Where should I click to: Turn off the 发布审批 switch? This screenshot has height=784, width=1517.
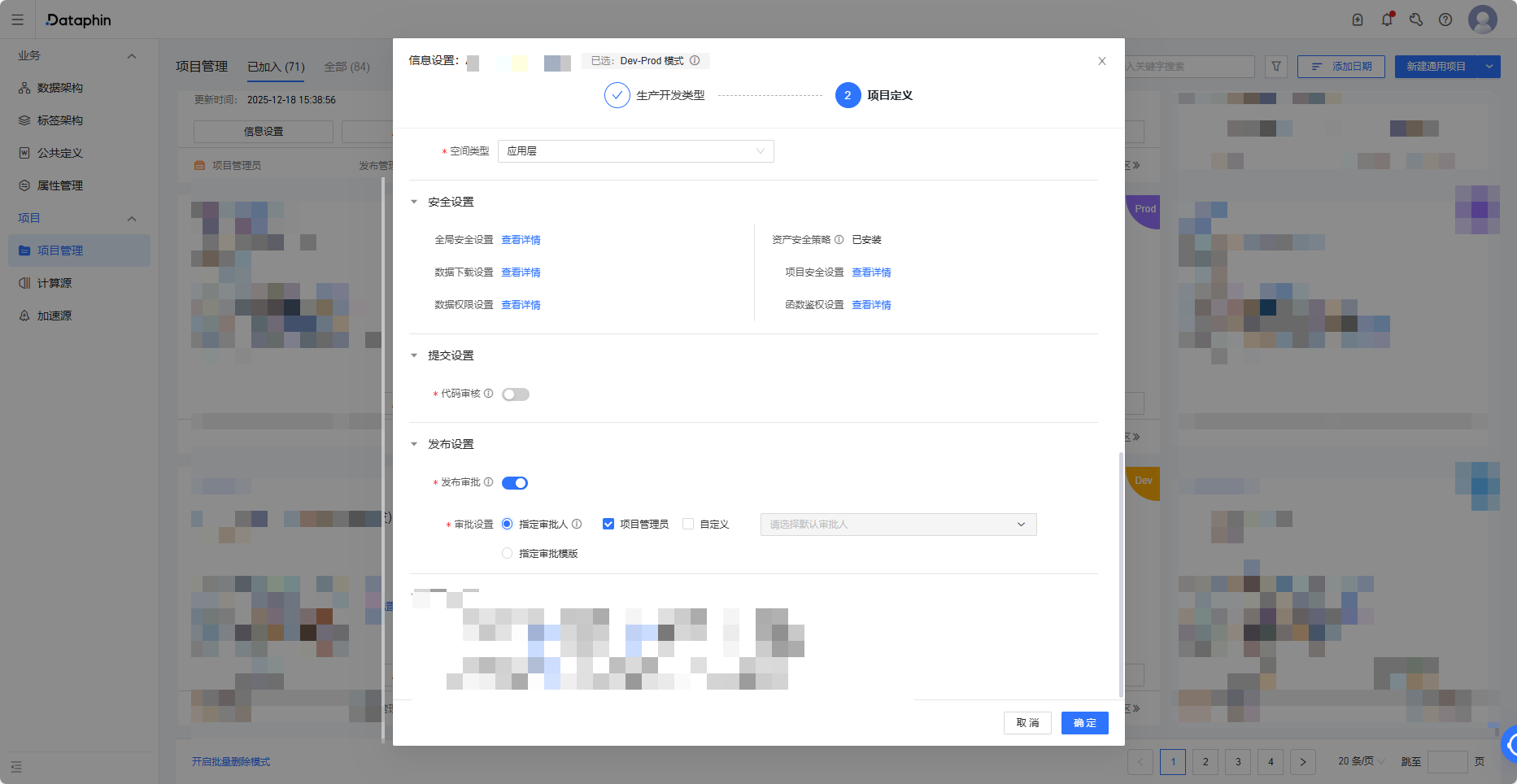515,483
